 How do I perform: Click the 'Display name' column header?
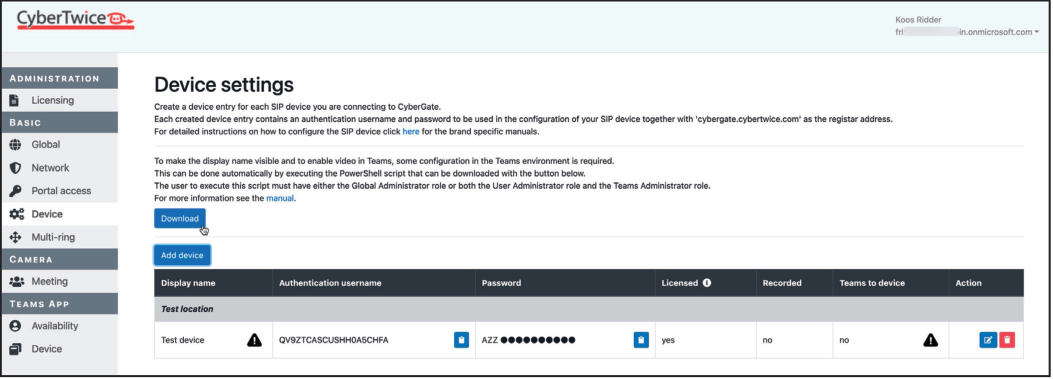click(188, 283)
